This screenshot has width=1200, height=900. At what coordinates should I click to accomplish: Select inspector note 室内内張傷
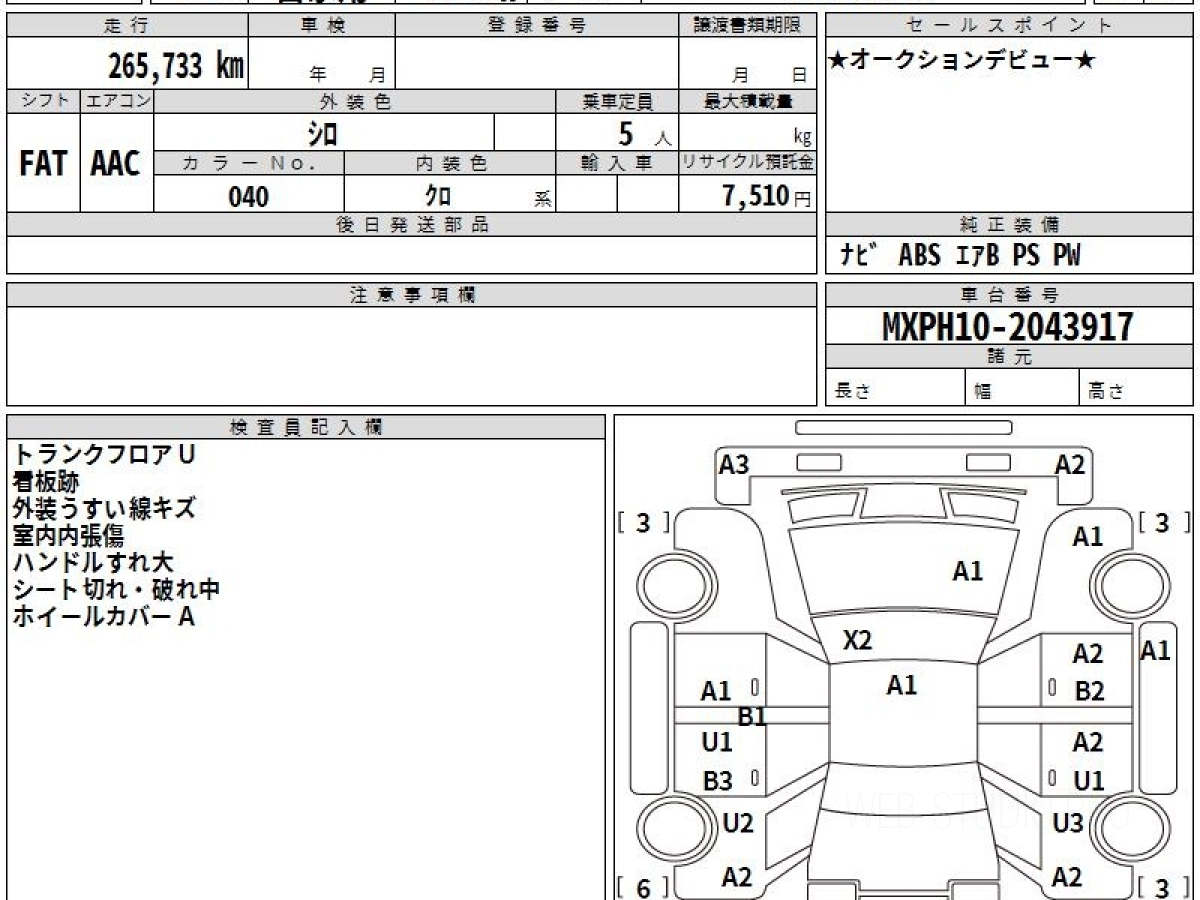[68, 536]
